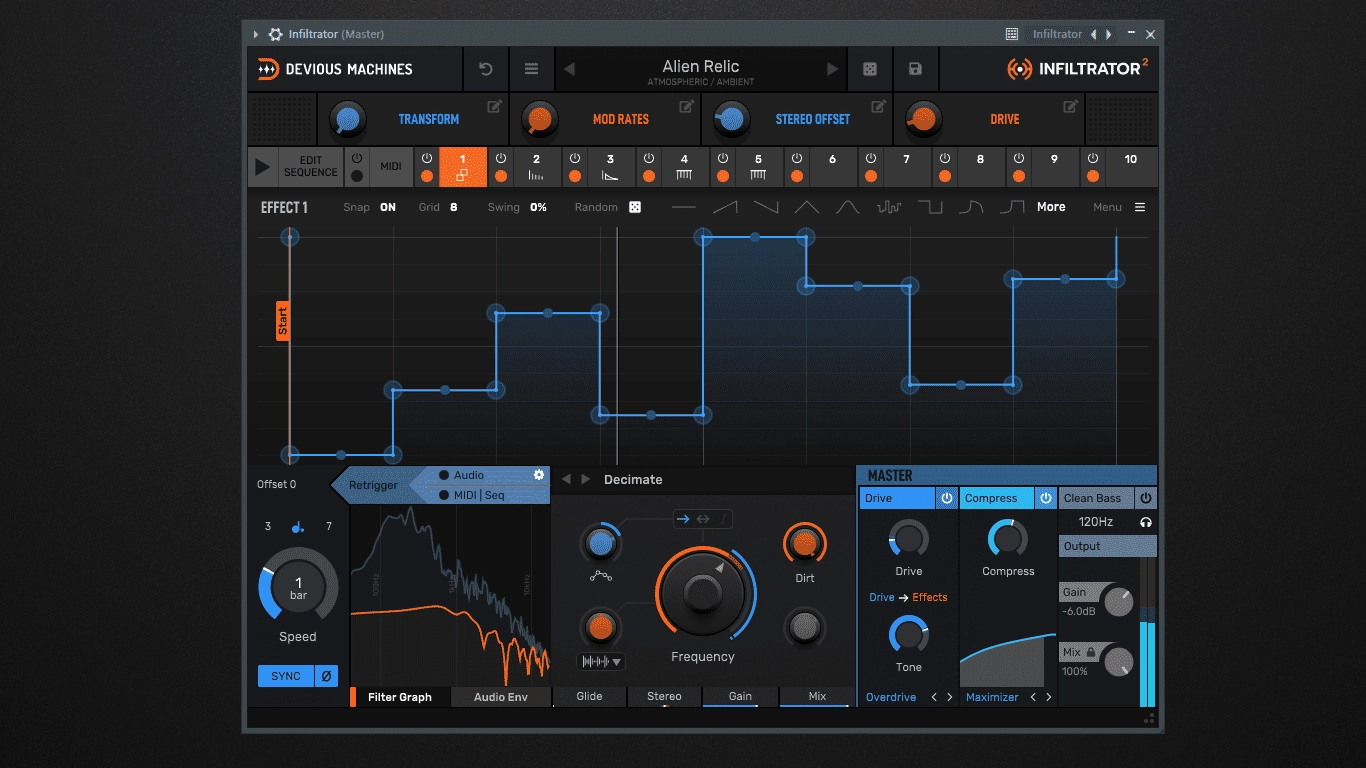Viewport: 1366px width, 768px height.
Task: Switch to the Stereo tab
Action: tap(664, 697)
